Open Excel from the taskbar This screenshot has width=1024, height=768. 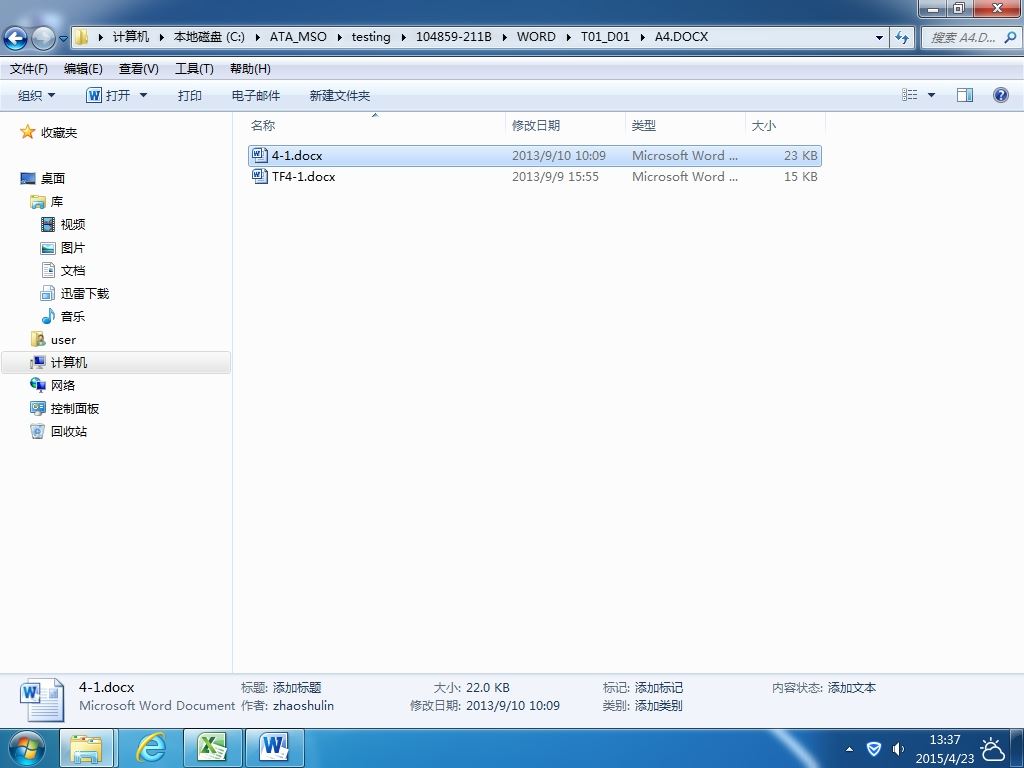[212, 748]
